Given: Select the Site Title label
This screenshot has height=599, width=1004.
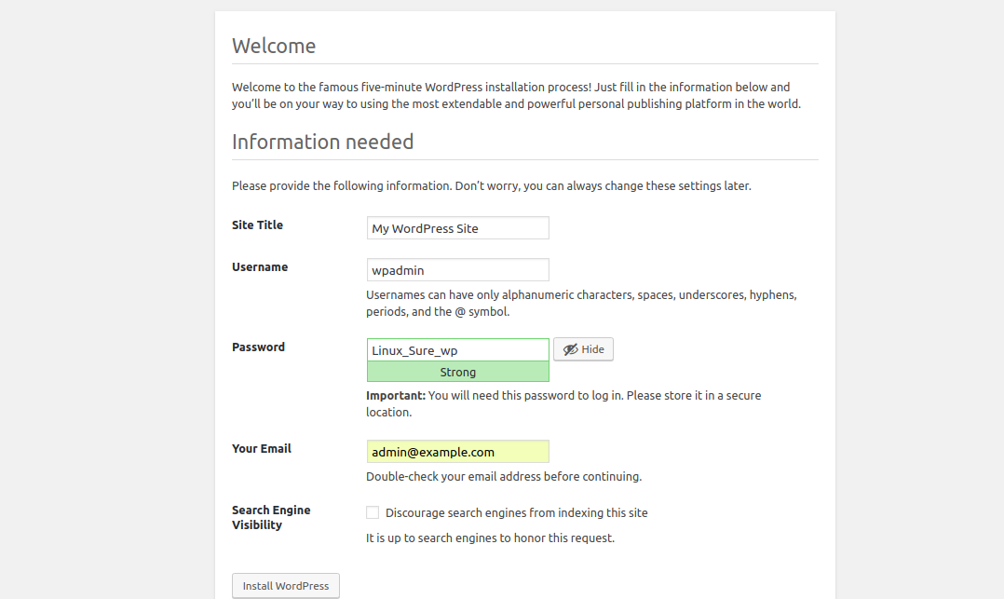Looking at the screenshot, I should (x=257, y=225).
